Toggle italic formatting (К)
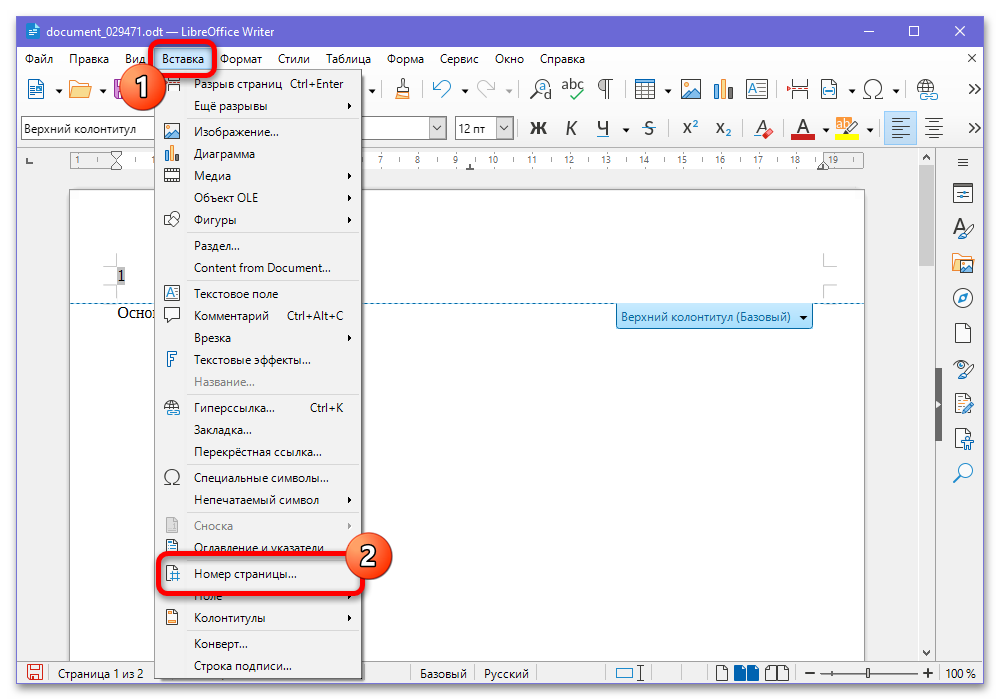The height and width of the screenshot is (700, 1000). pyautogui.click(x=571, y=129)
